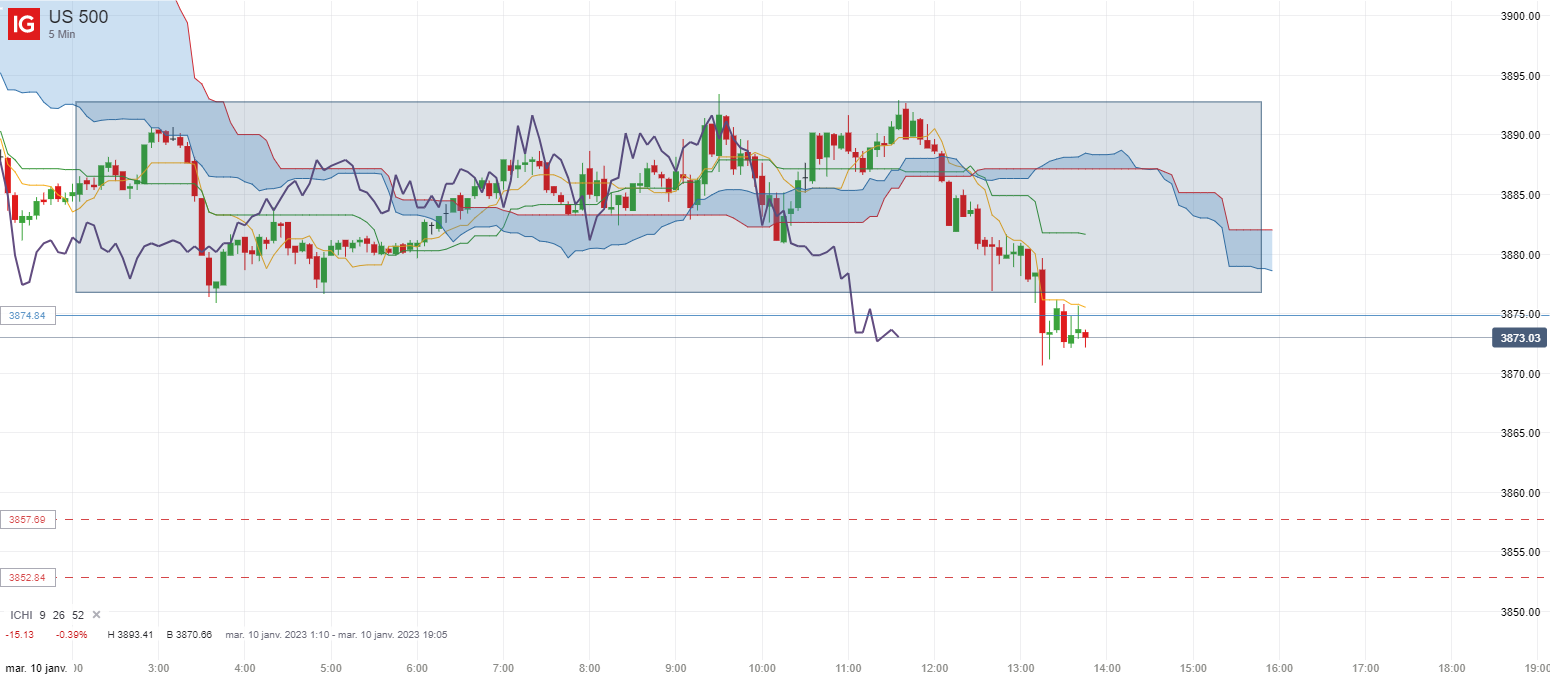Image resolution: width=1550 pixels, height=677 pixels.
Task: Click the 3900.00 price axis label
Action: 1520,16
